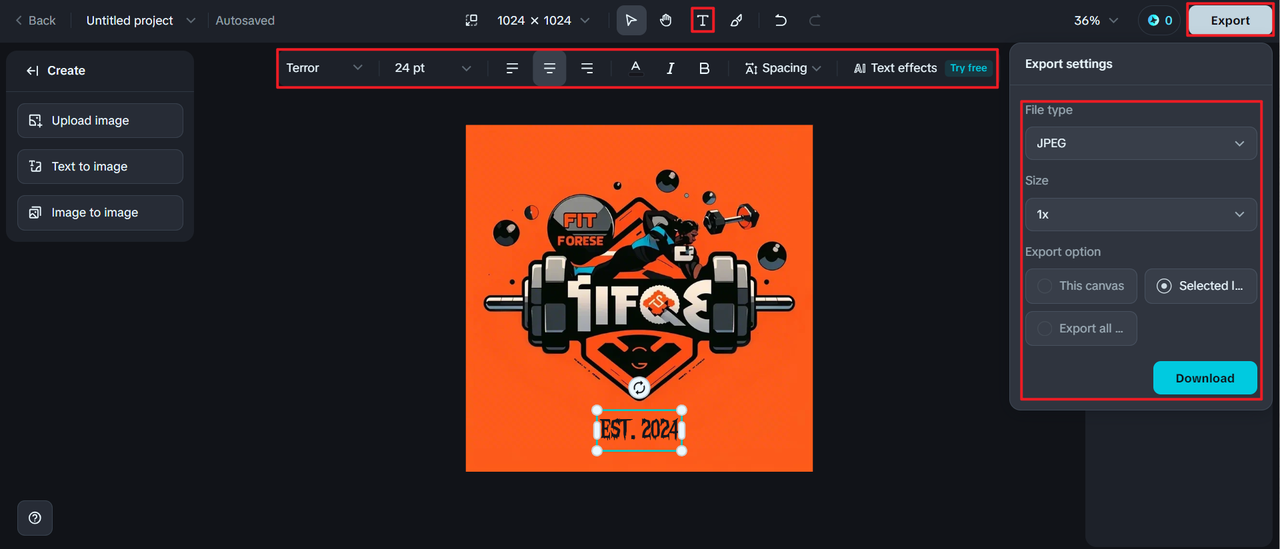
Task: Open the 1024 × 1024 canvas size dropdown
Action: [544, 20]
